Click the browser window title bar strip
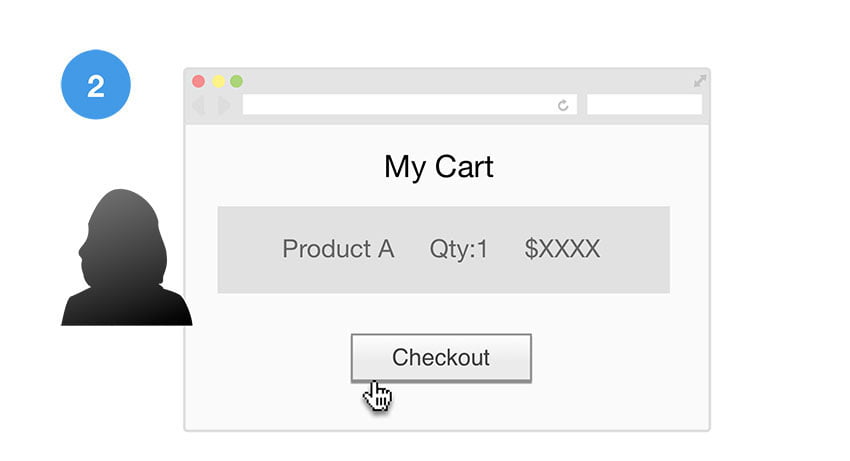 447,81
